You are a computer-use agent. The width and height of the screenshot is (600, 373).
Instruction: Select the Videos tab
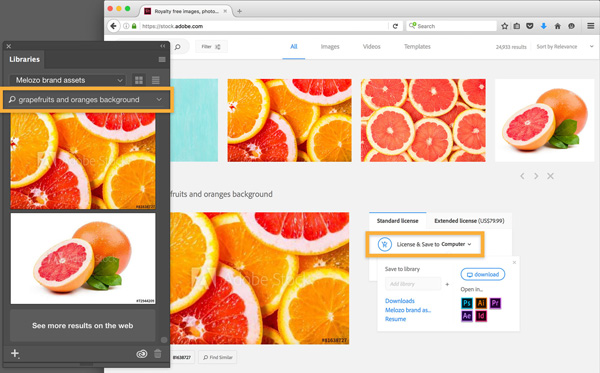[371, 47]
